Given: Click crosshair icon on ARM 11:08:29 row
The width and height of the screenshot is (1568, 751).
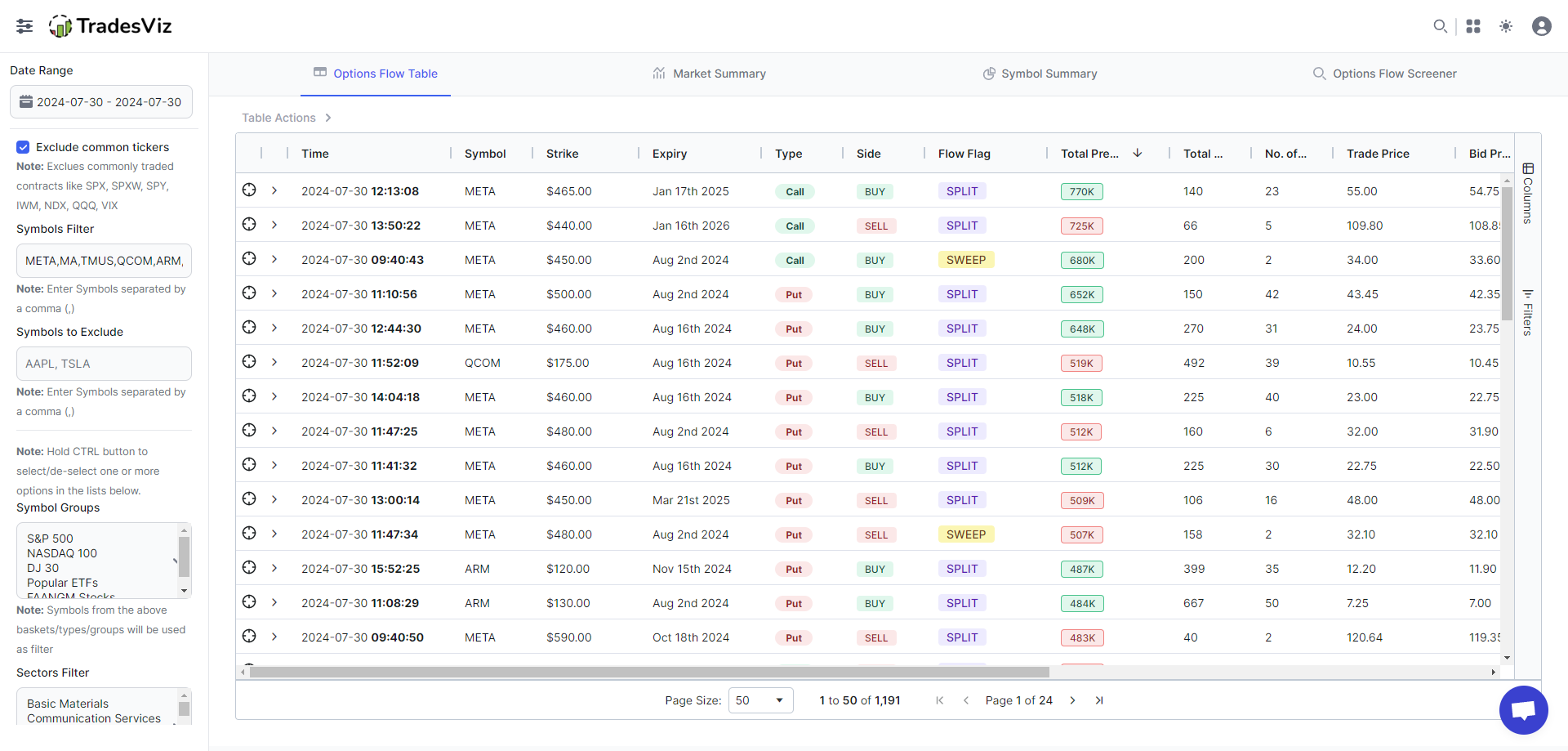Looking at the screenshot, I should coord(249,601).
